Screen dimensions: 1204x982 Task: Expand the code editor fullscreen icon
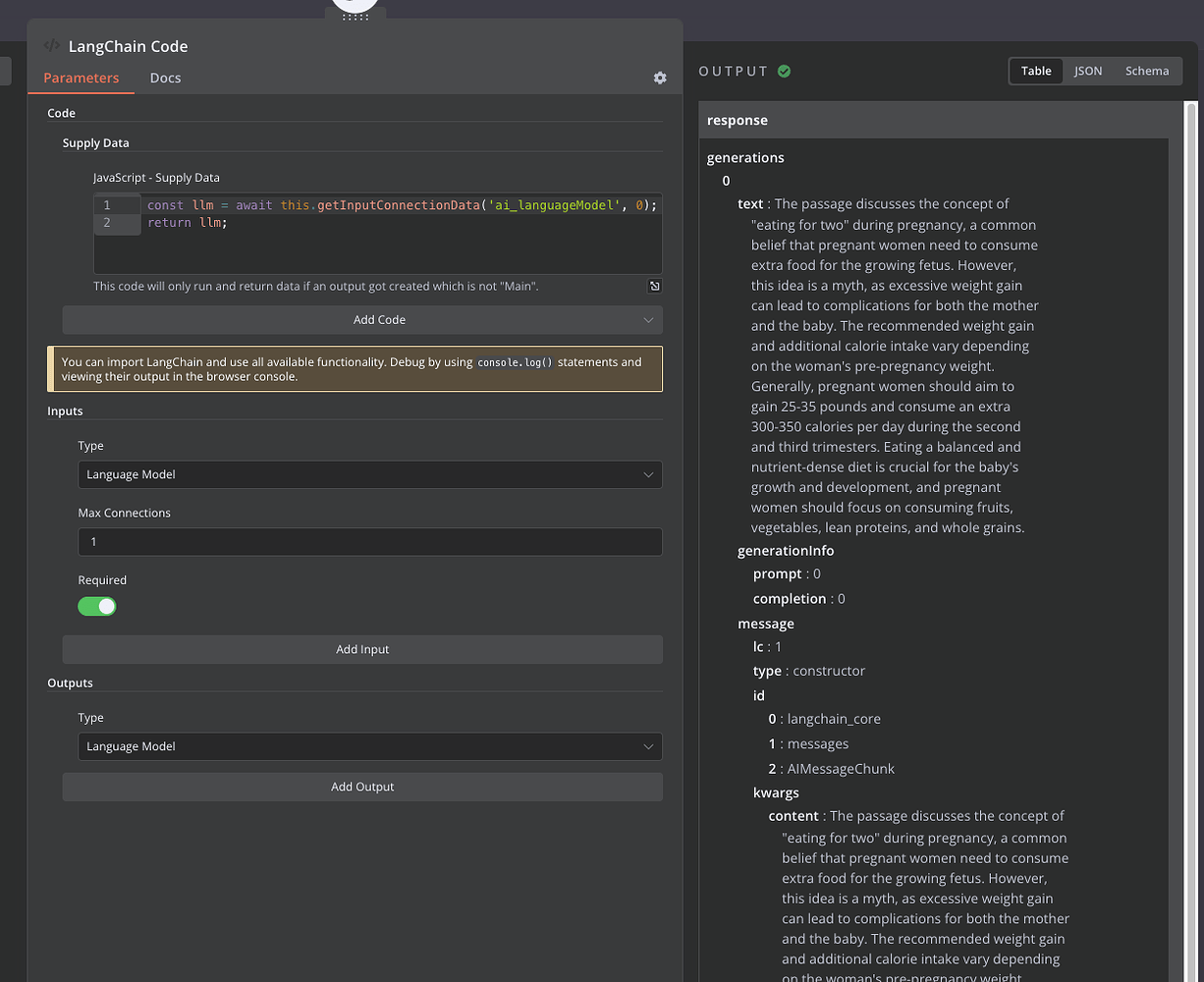pyautogui.click(x=654, y=285)
